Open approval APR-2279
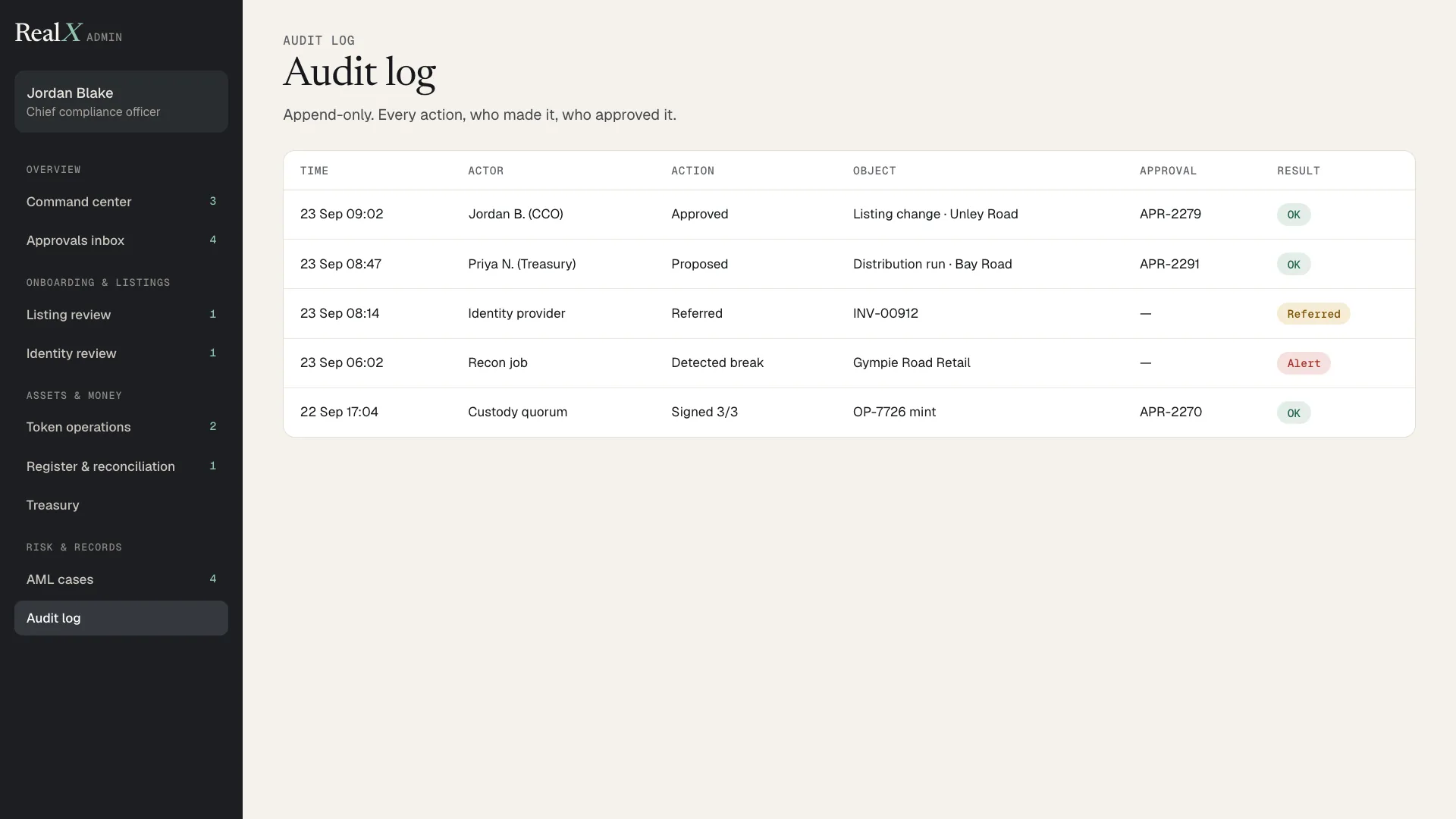This screenshot has height=819, width=1456. [1170, 214]
